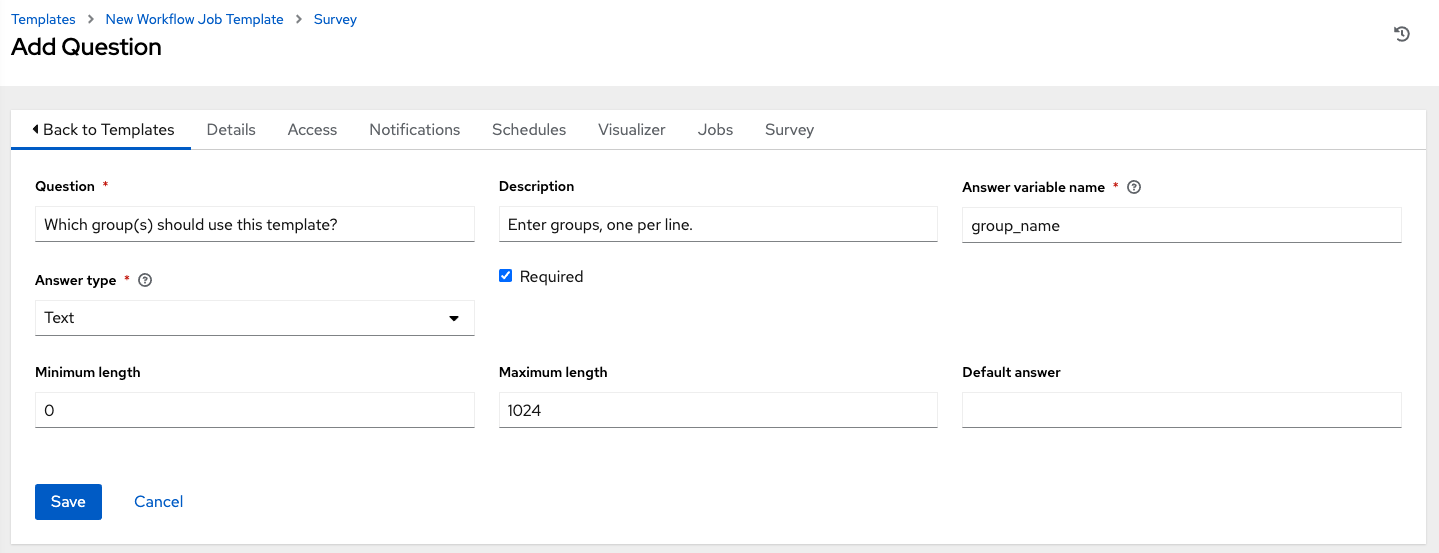This screenshot has width=1439, height=553.
Task: Focus the Default answer input field
Action: (1181, 410)
